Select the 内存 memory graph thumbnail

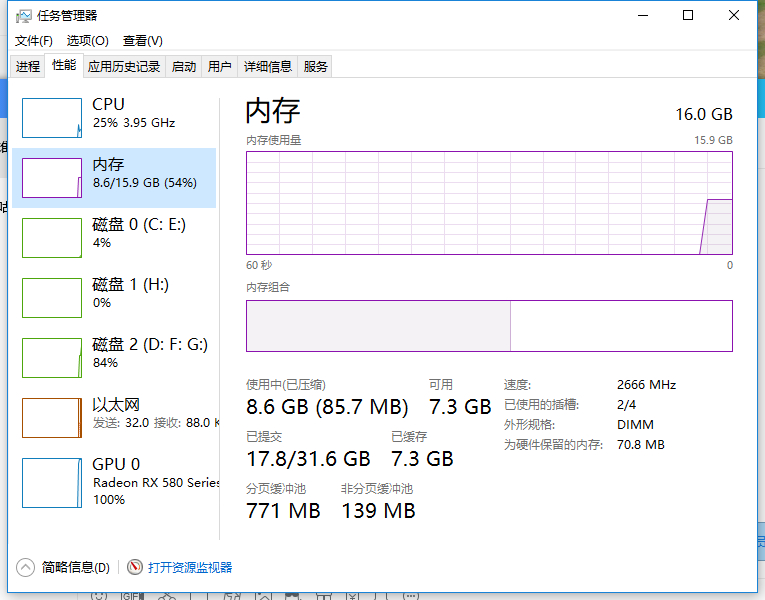[52, 178]
